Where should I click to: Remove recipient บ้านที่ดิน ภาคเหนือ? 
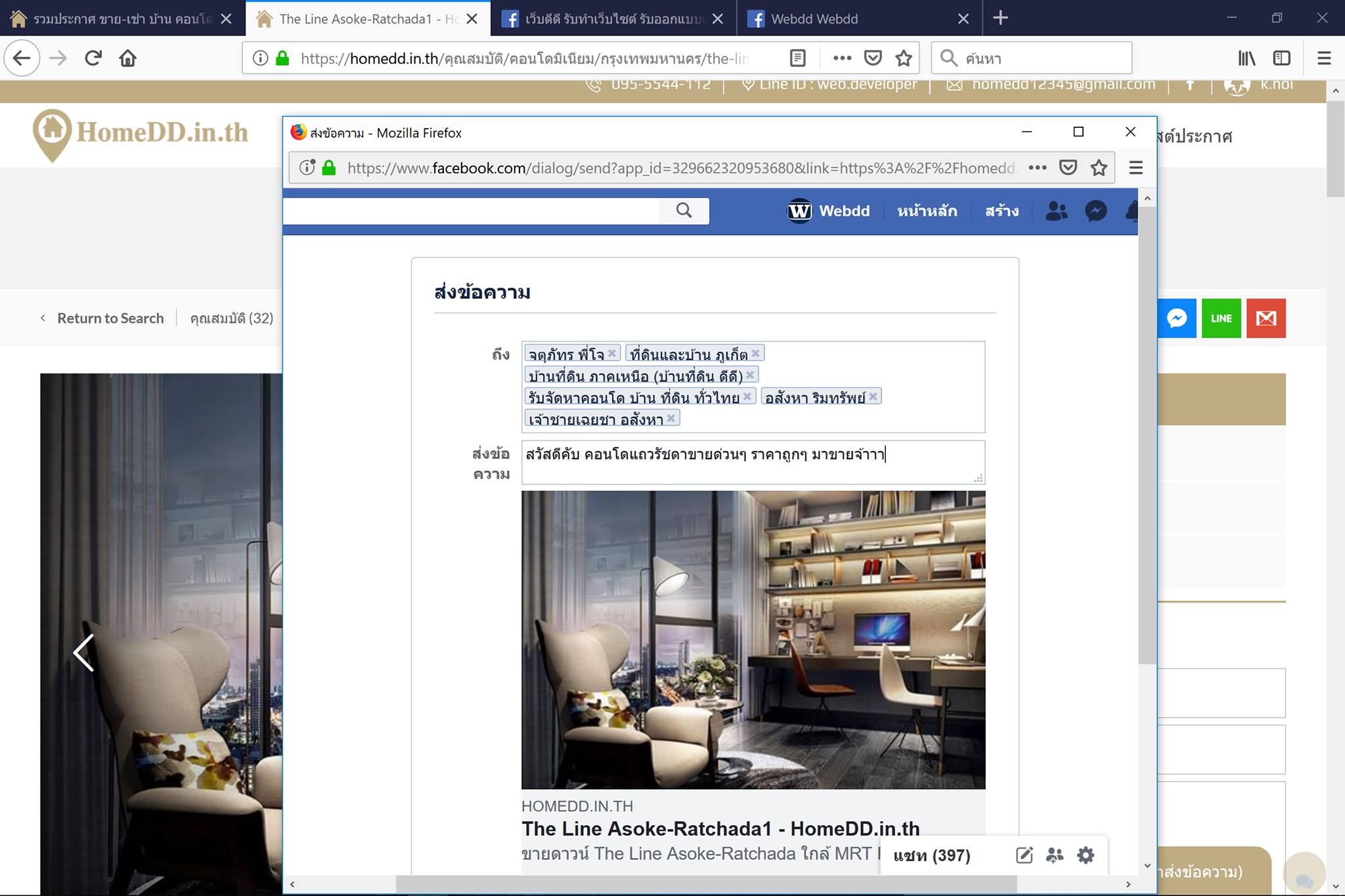point(750,375)
